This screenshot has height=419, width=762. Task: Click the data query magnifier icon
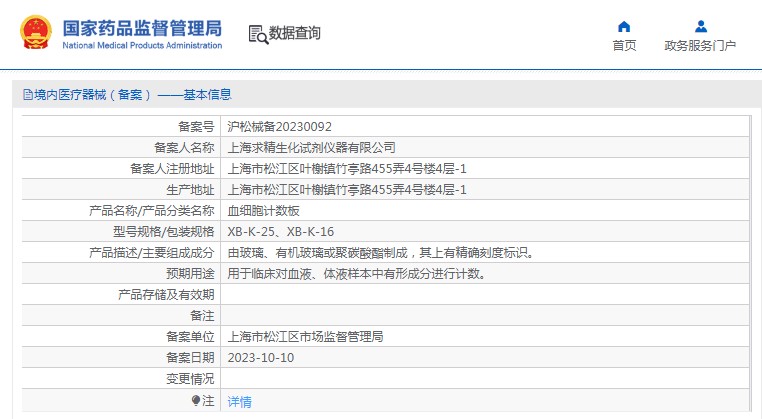258,34
